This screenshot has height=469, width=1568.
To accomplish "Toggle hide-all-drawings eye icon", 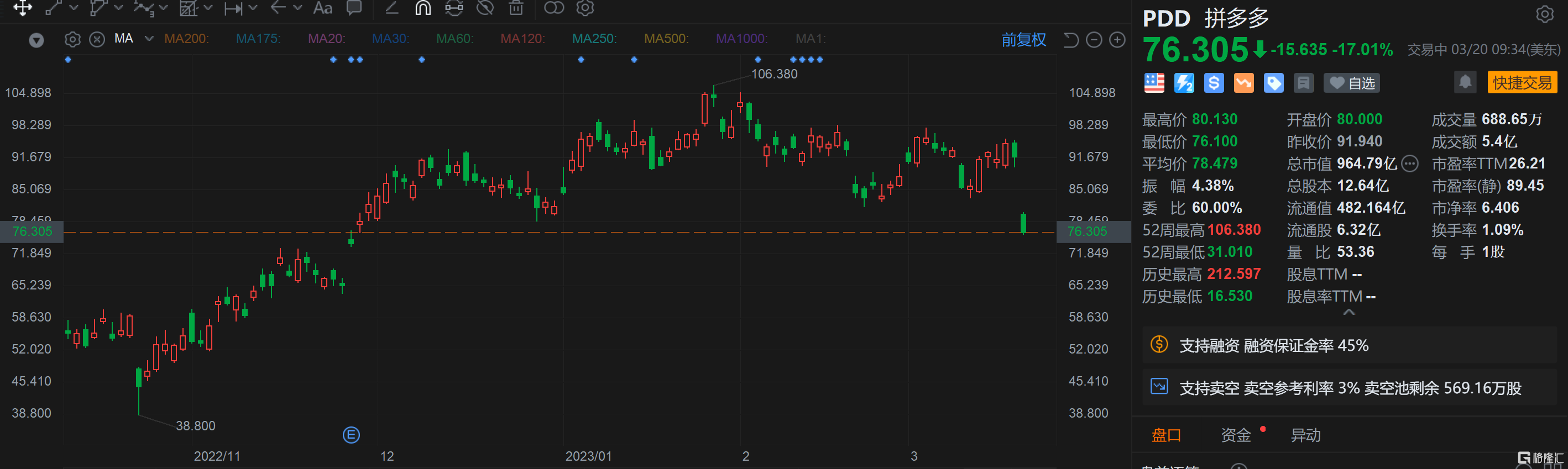I will 484,8.
